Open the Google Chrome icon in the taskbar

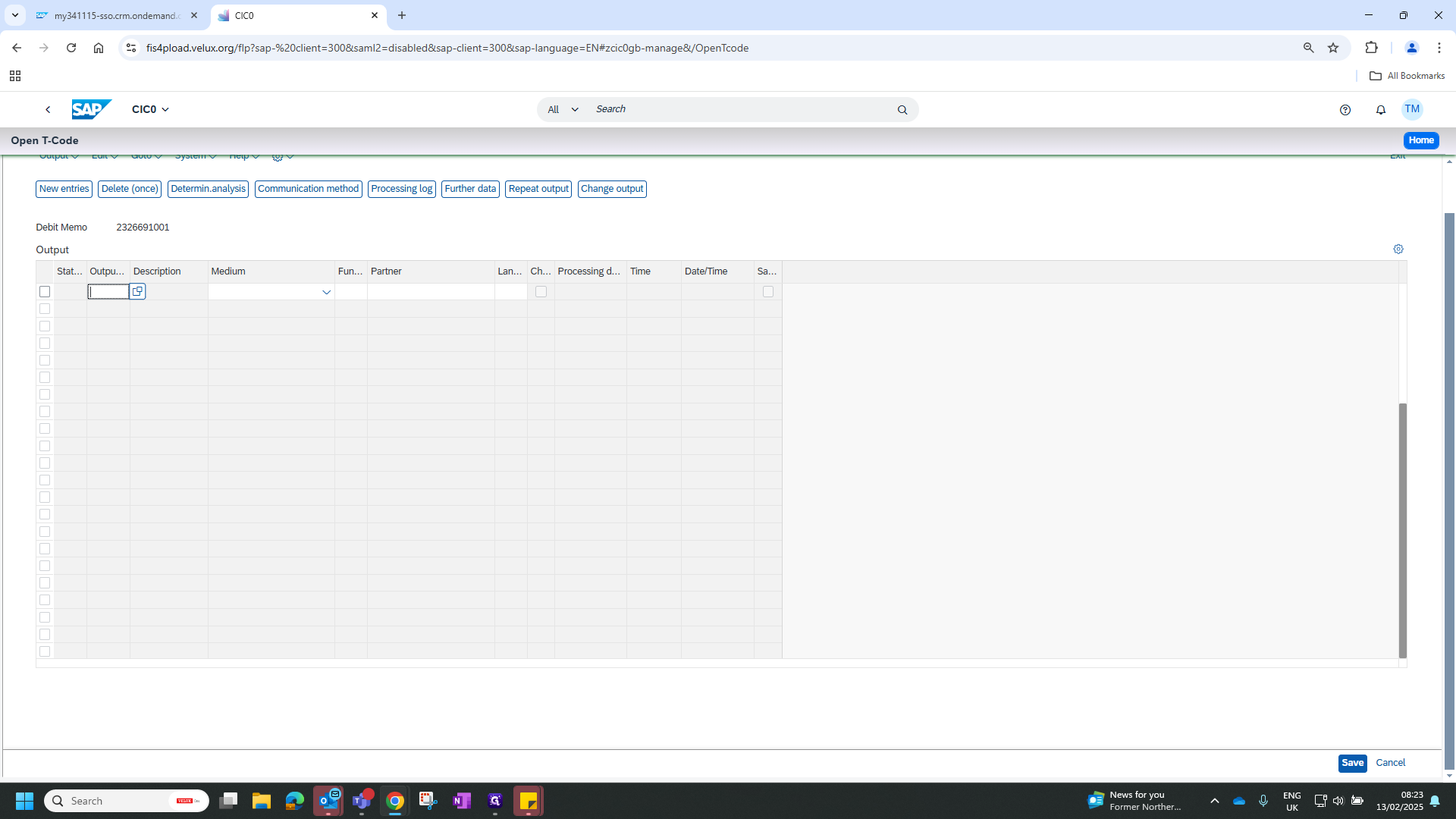(x=395, y=801)
